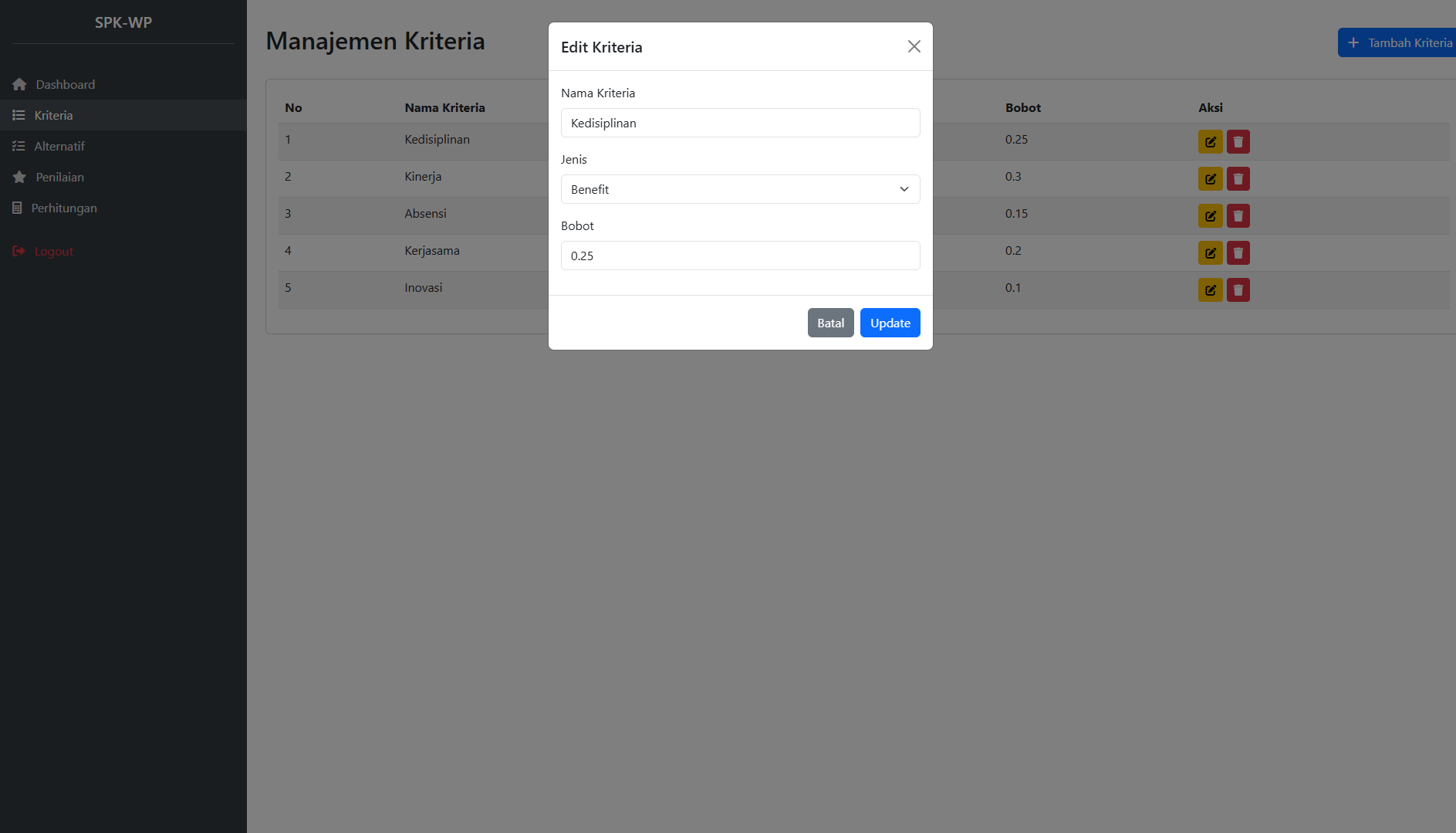
Task: Click the Update button
Action: (890, 323)
